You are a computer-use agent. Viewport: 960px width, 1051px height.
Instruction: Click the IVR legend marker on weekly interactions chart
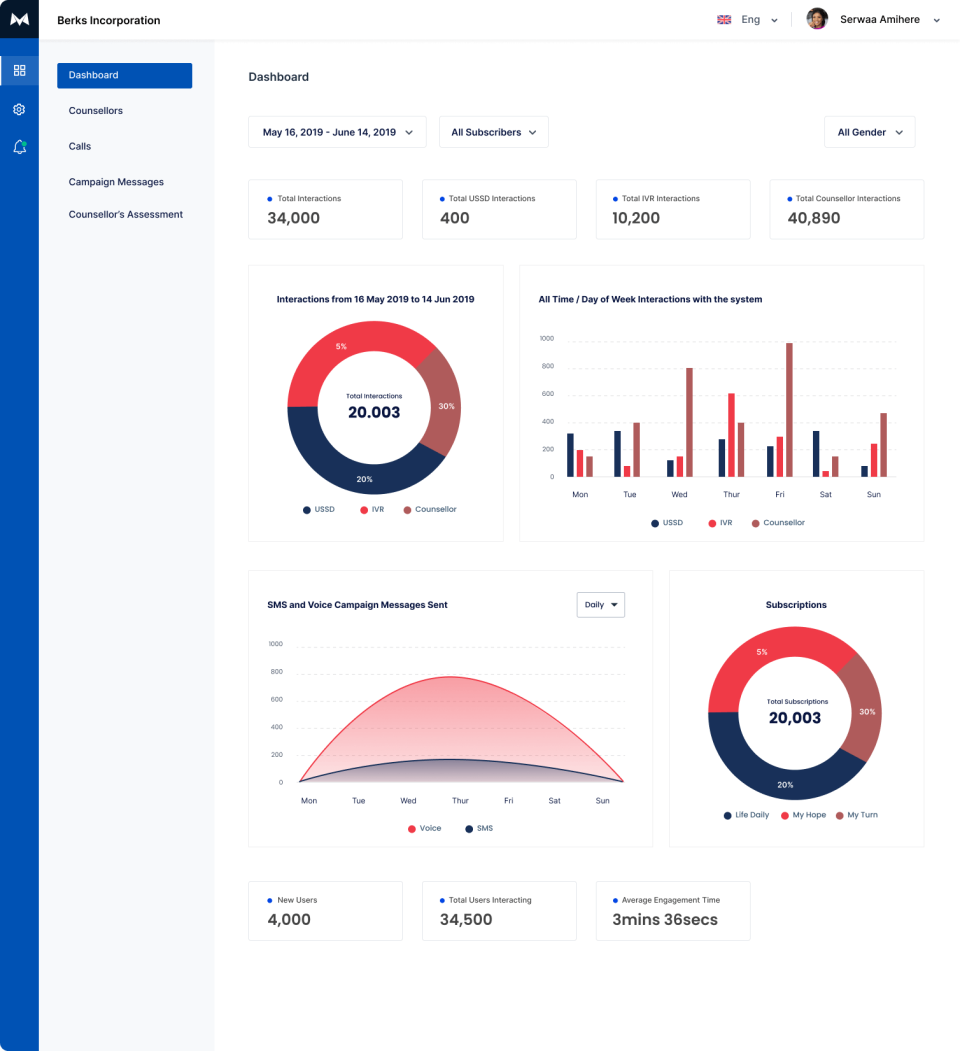tap(711, 522)
